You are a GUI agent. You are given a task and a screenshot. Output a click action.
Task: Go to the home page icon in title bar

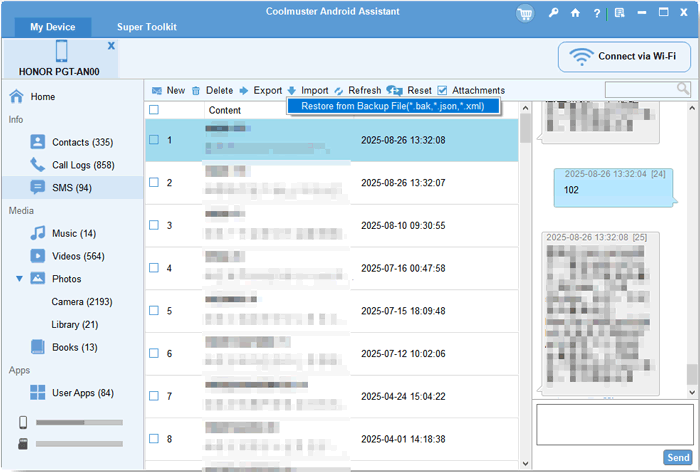[x=575, y=13]
